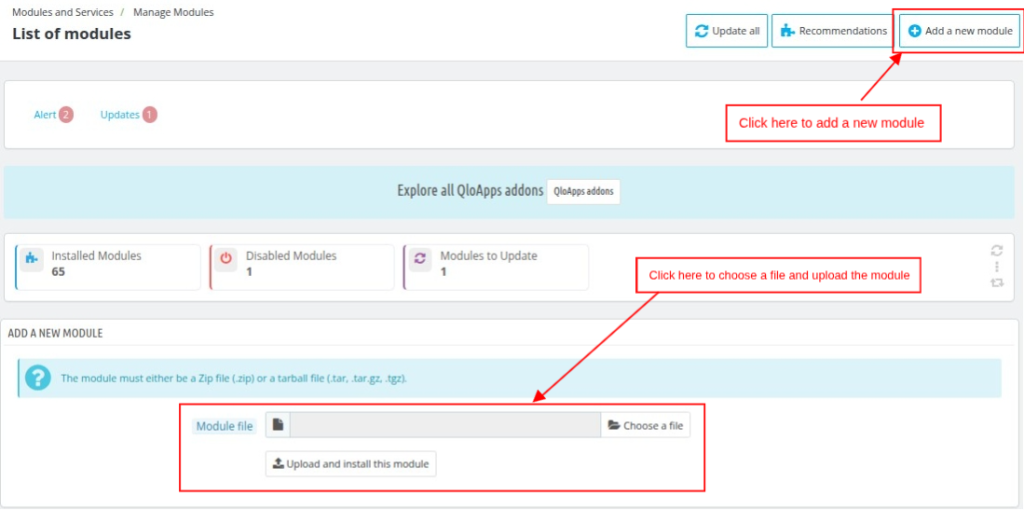The width and height of the screenshot is (1024, 510).
Task: Click Upload and install this module
Action: pyautogui.click(x=351, y=464)
